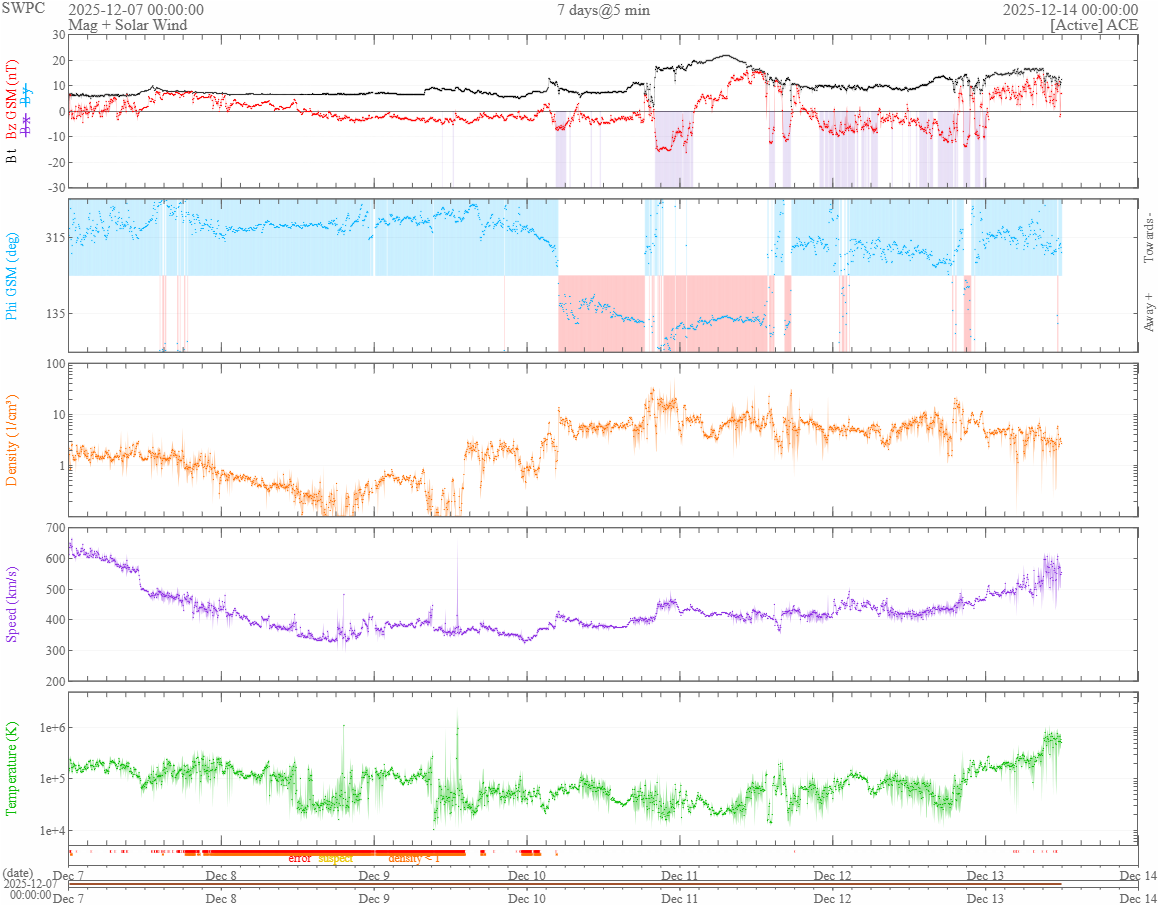Click the 'Away +' sector label
This screenshot has height=905, width=1158.
[1148, 313]
